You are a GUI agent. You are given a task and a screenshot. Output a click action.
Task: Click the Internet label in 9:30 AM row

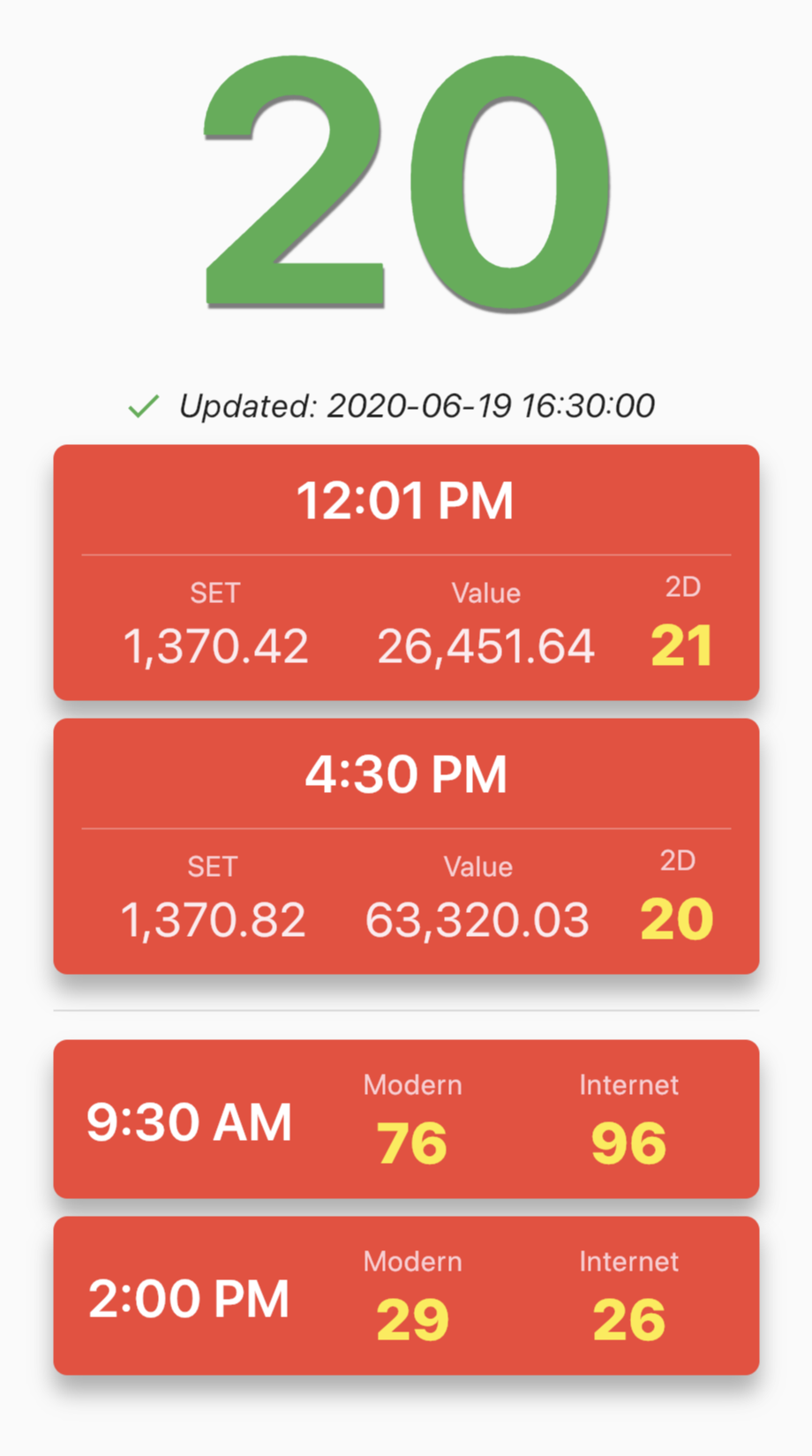[628, 1085]
